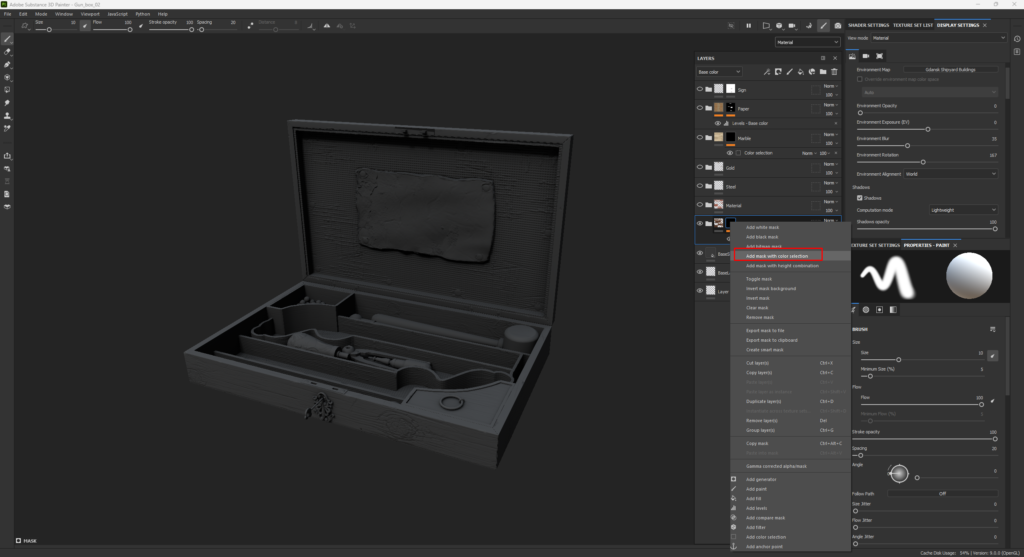Adjust the Environment Rotation slider
The width and height of the screenshot is (1024, 557).
(x=922, y=161)
